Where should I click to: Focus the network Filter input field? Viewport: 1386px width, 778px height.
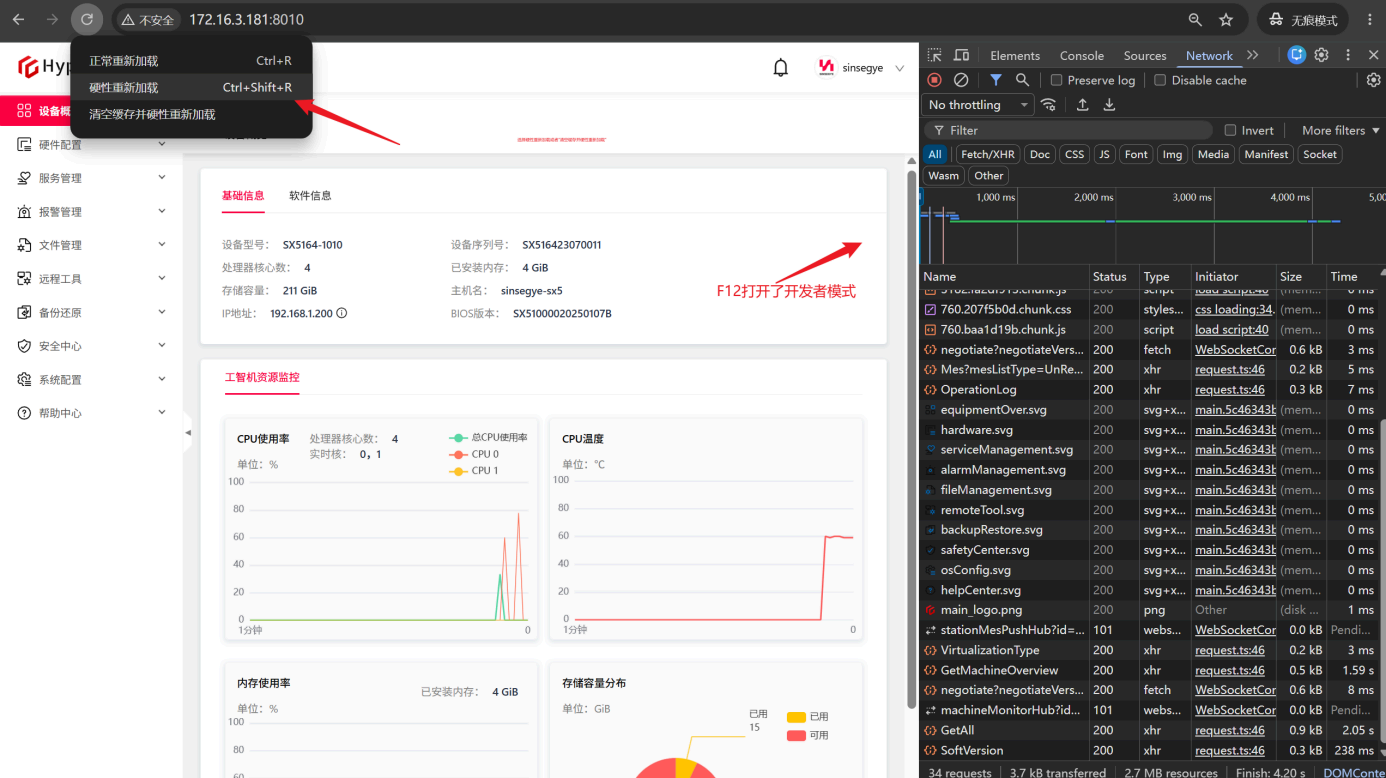pyautogui.click(x=1070, y=130)
